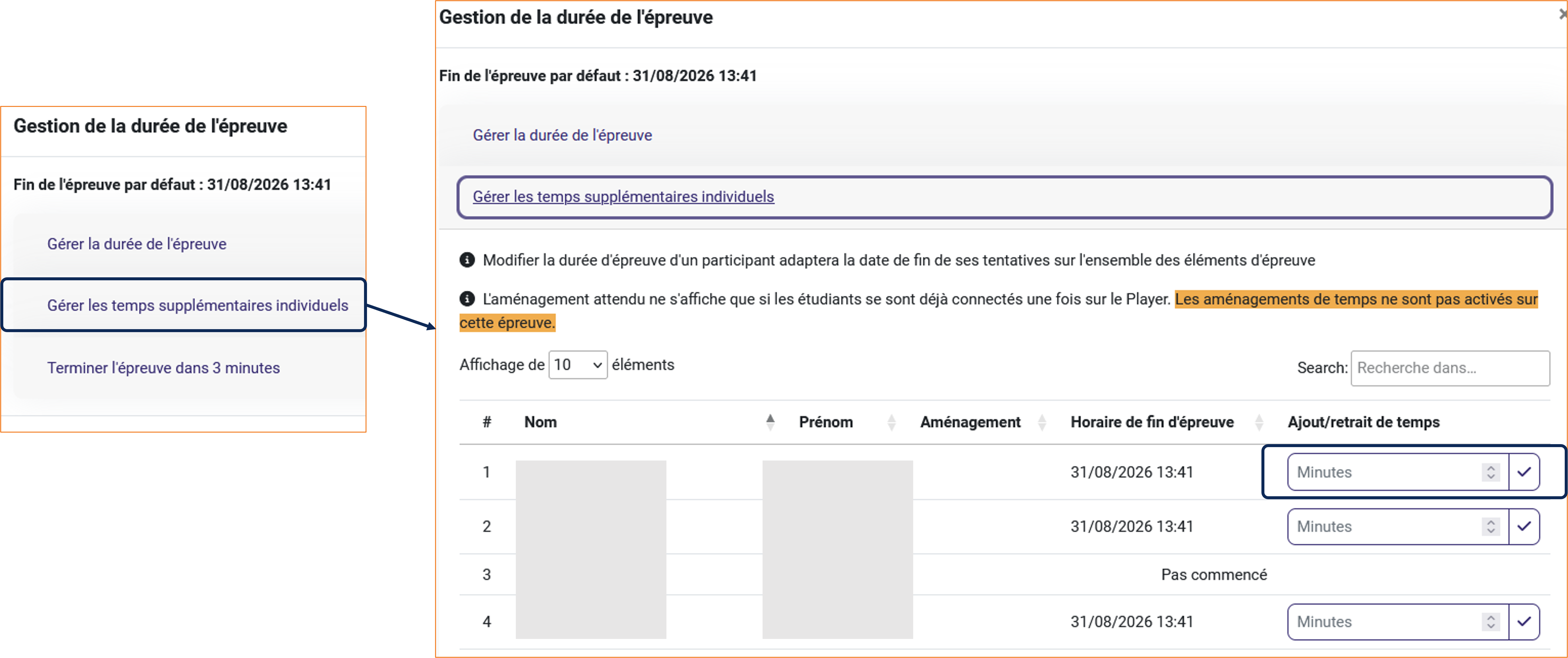Sort by Horaire de fin d'épreuve arrows
The height and width of the screenshot is (658, 1568).
coord(1259,422)
